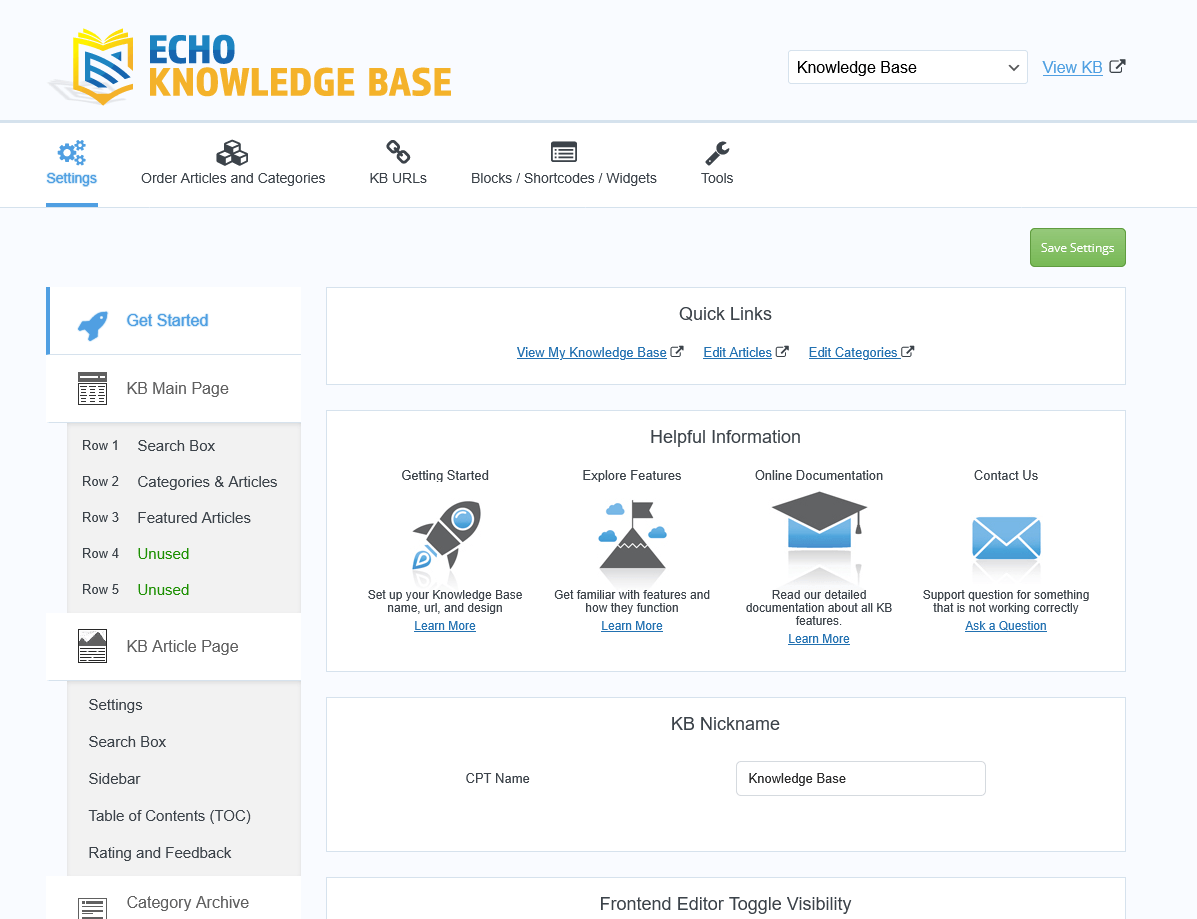The height and width of the screenshot is (919, 1197).
Task: Open the Blocks / Shortcodes / Widgets tab
Action: (563, 165)
